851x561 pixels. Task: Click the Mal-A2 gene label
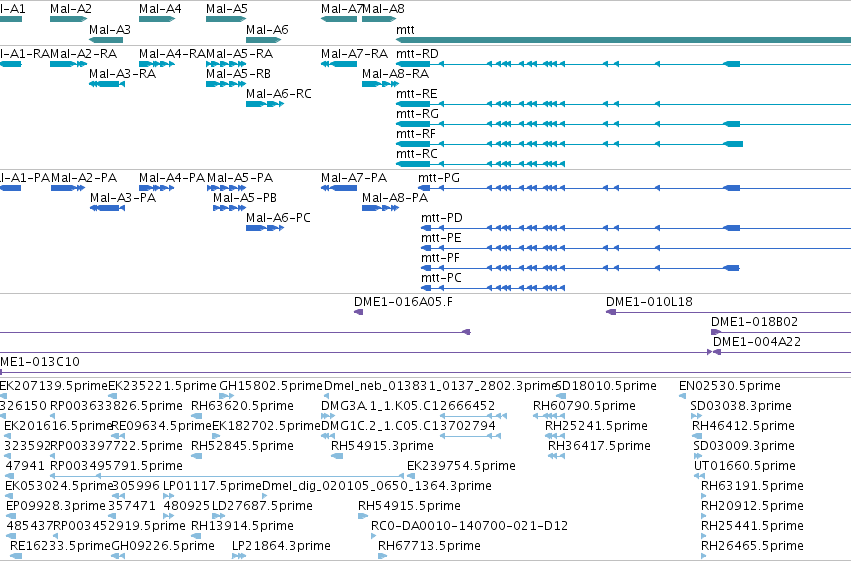pos(71,9)
